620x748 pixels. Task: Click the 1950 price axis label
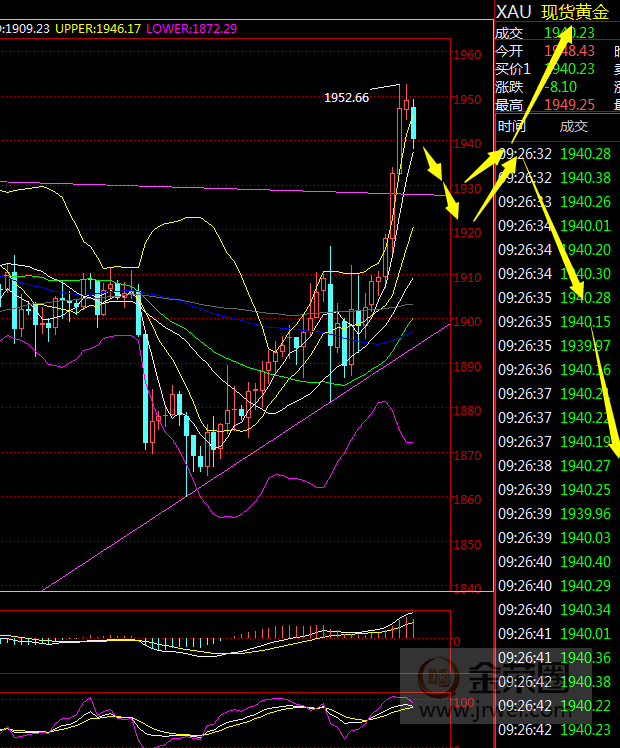coord(467,100)
